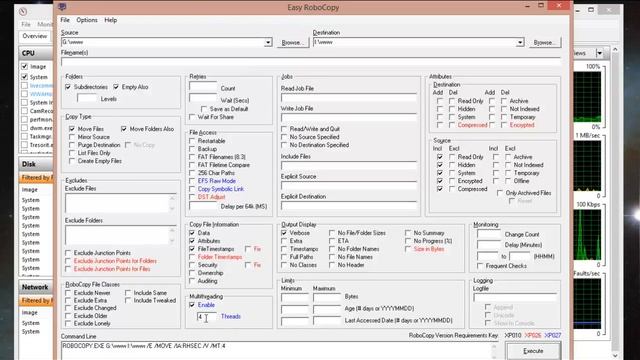Uncheck Move Folders Also checkbox
The height and width of the screenshot is (360, 640).
124,129
